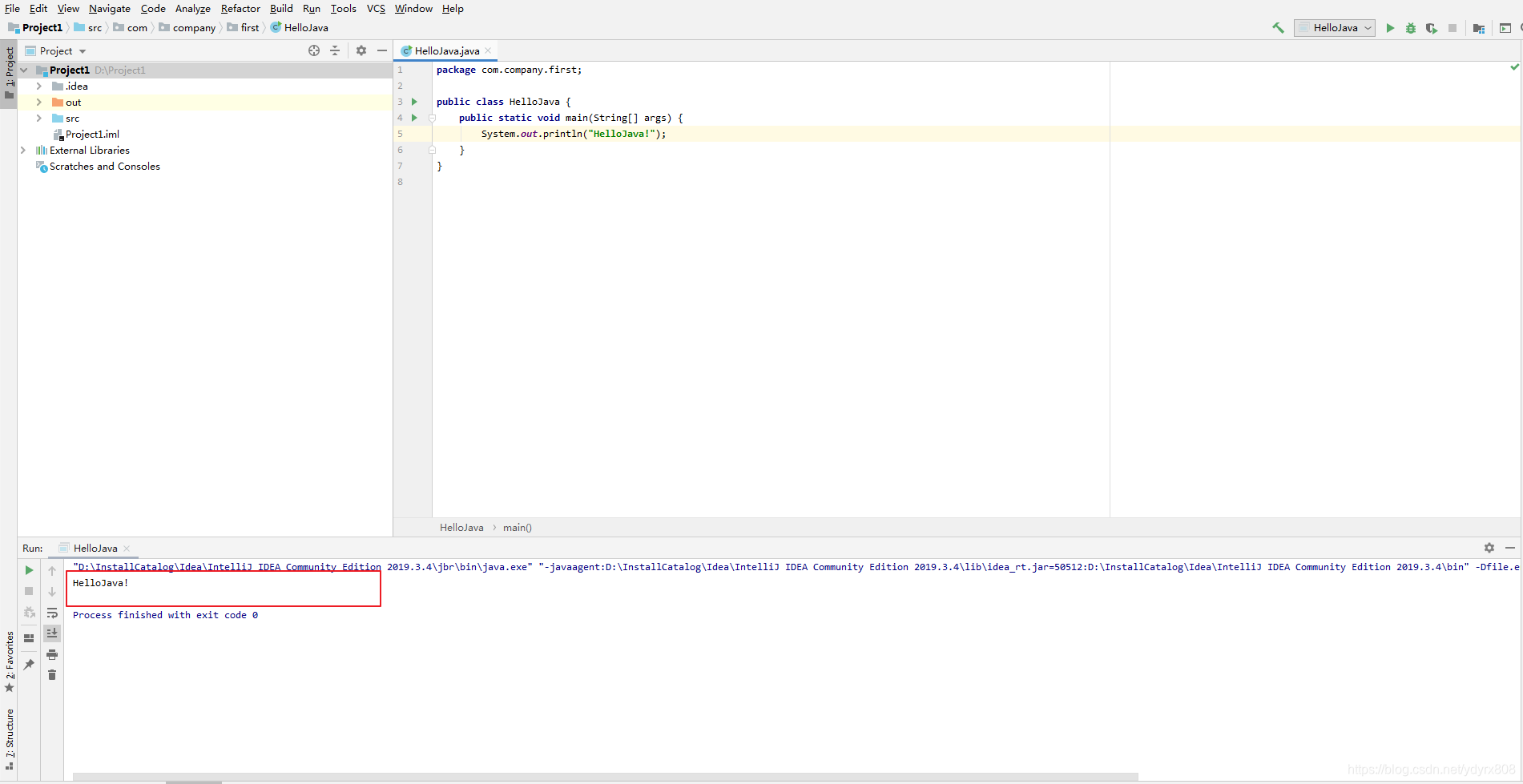
Task: Click the Attach Debugger bug icon in Run panel
Action: point(29,612)
